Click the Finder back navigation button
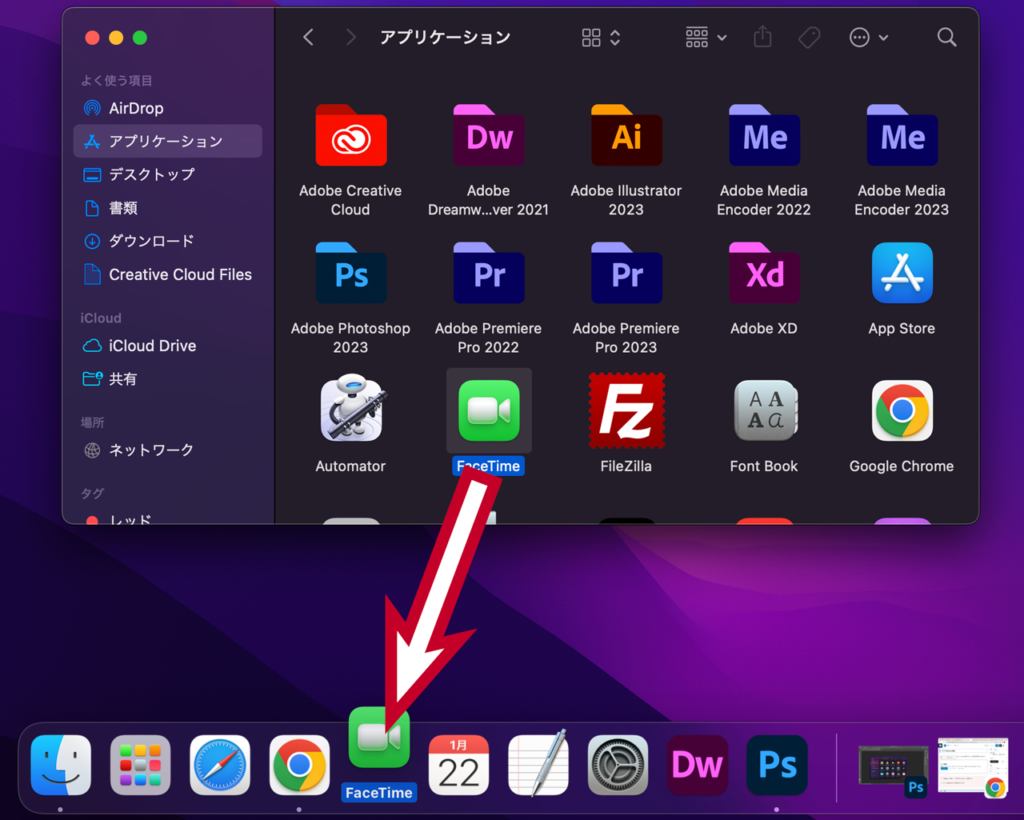This screenshot has height=820, width=1024. (x=308, y=38)
